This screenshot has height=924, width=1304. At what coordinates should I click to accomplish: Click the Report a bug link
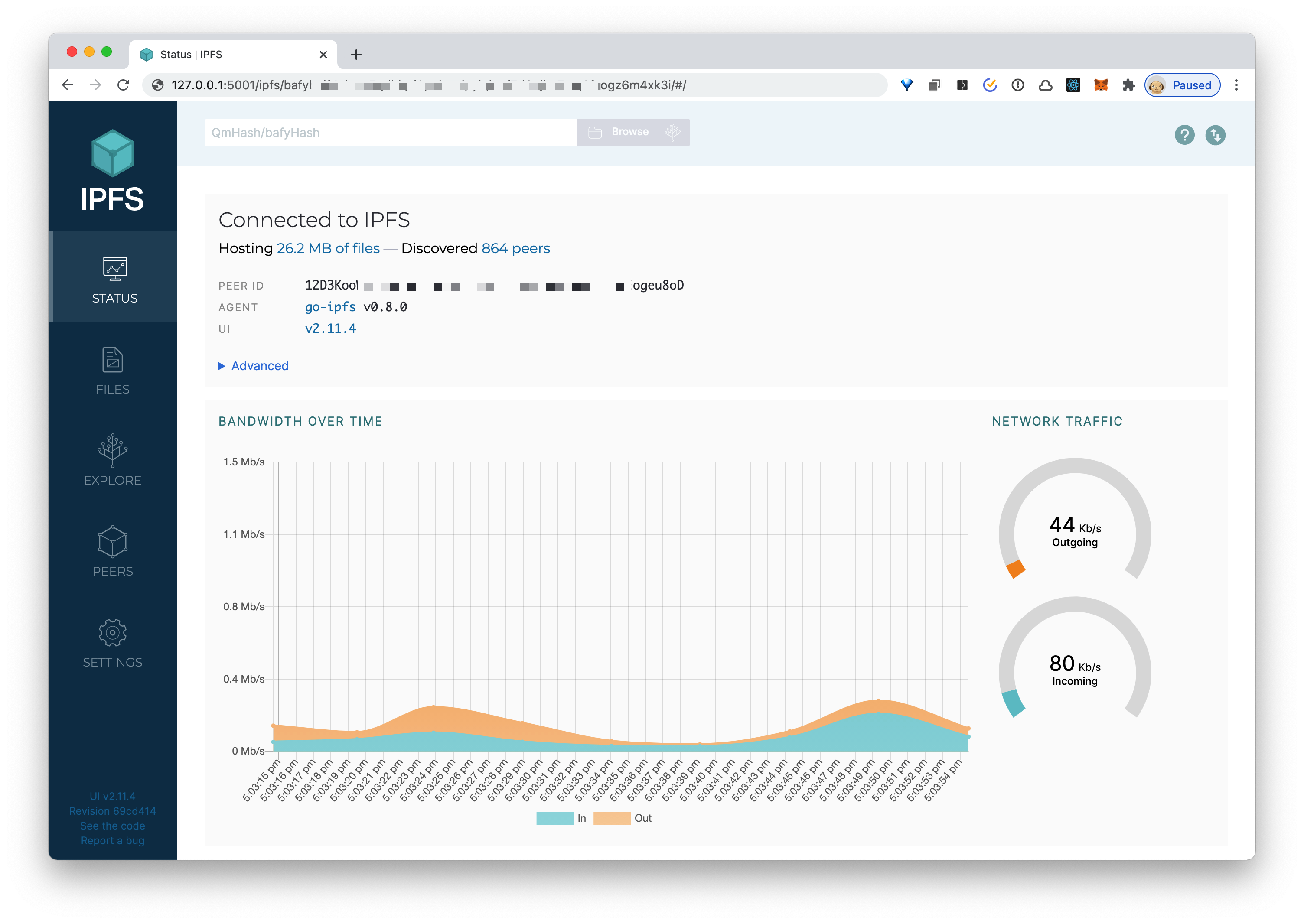(x=112, y=840)
